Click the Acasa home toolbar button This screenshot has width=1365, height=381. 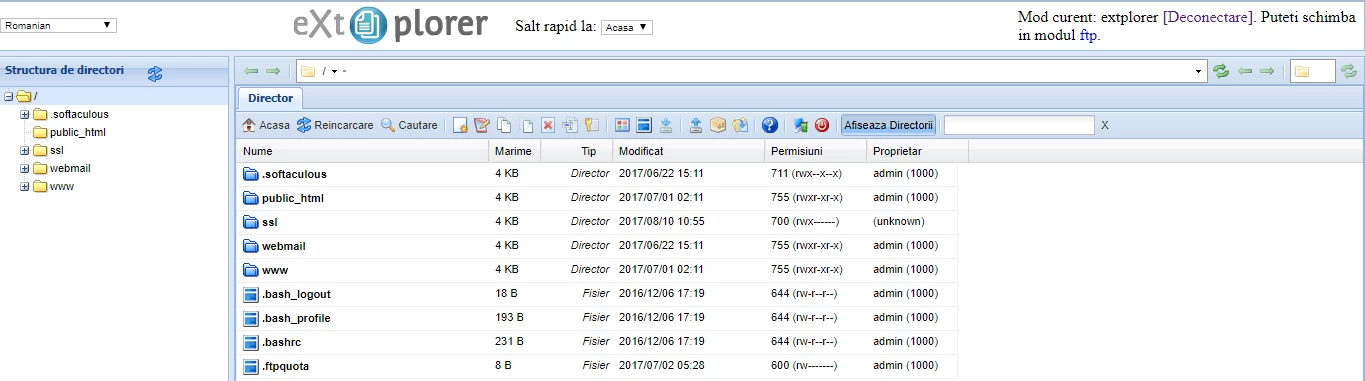[x=266, y=125]
